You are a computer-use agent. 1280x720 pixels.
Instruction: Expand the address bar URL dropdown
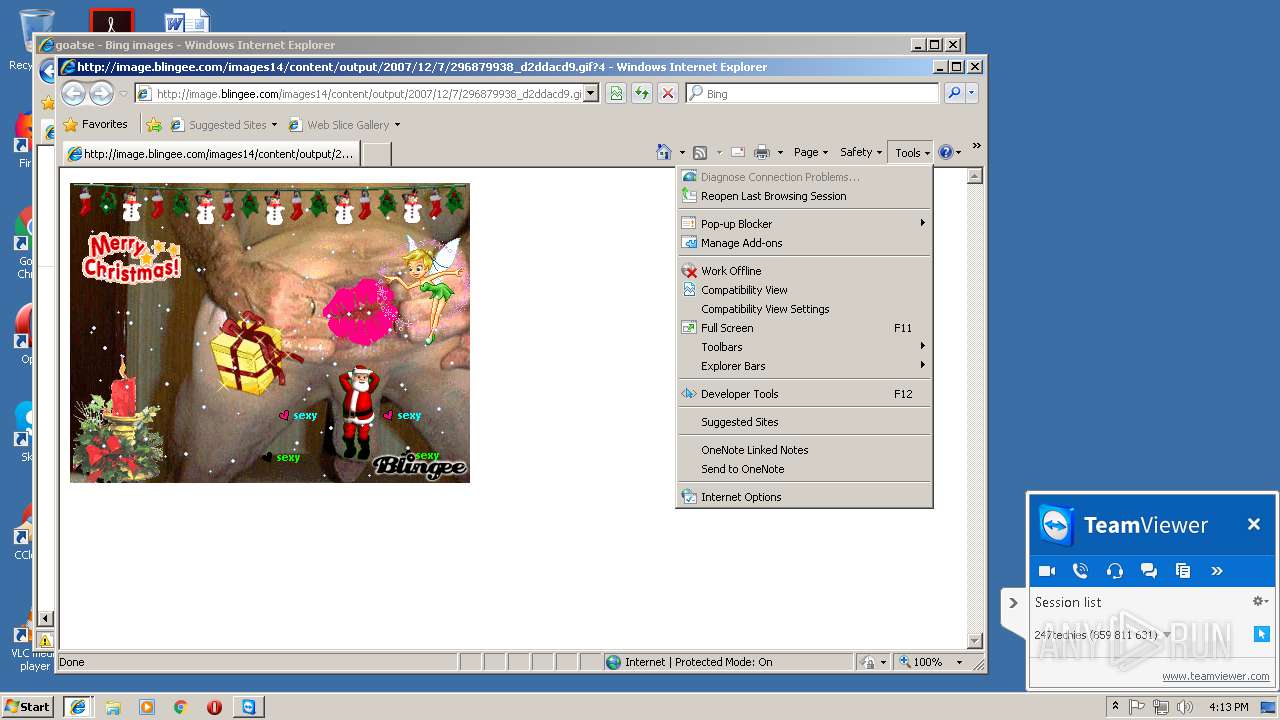[591, 93]
